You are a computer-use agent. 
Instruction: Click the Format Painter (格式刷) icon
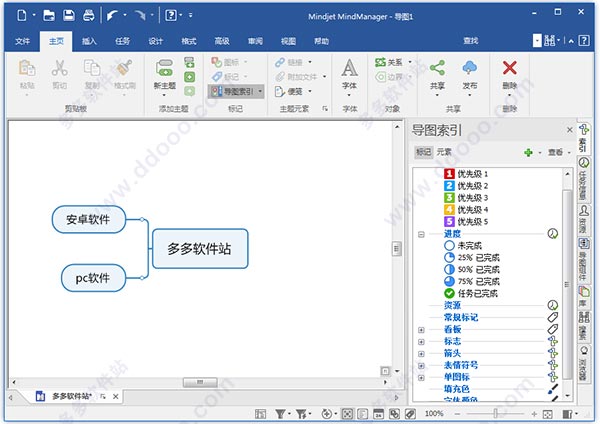124,69
